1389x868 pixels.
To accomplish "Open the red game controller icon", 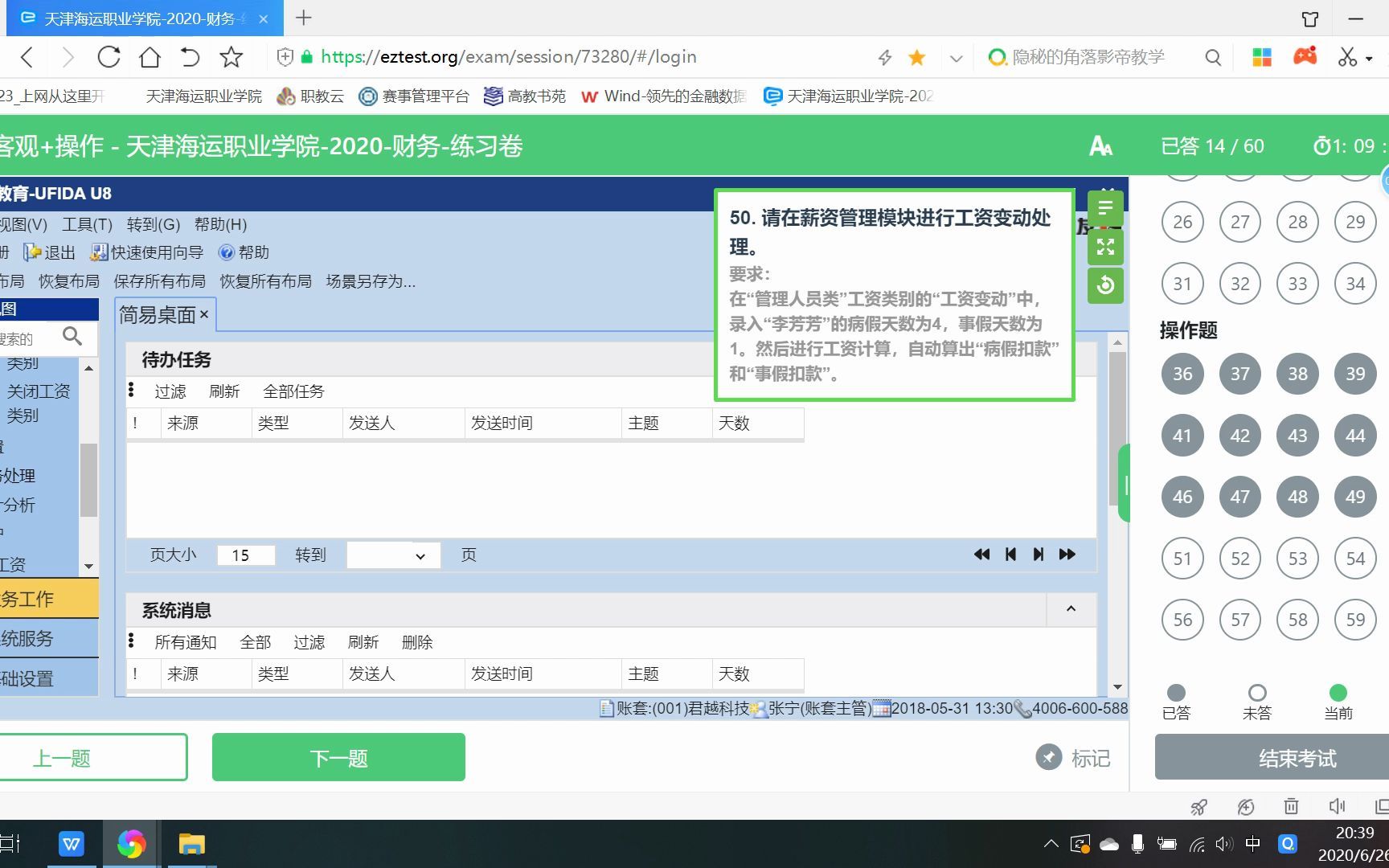I will 1305,56.
